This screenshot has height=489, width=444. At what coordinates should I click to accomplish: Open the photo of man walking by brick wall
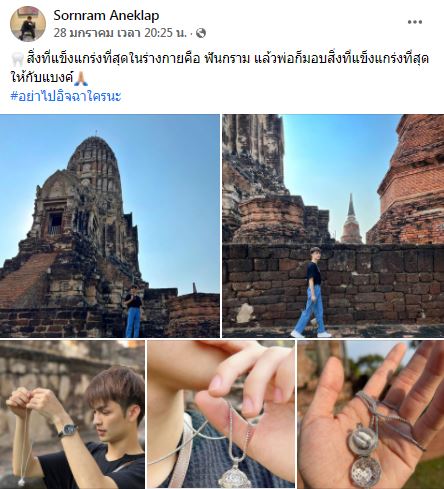333,226
